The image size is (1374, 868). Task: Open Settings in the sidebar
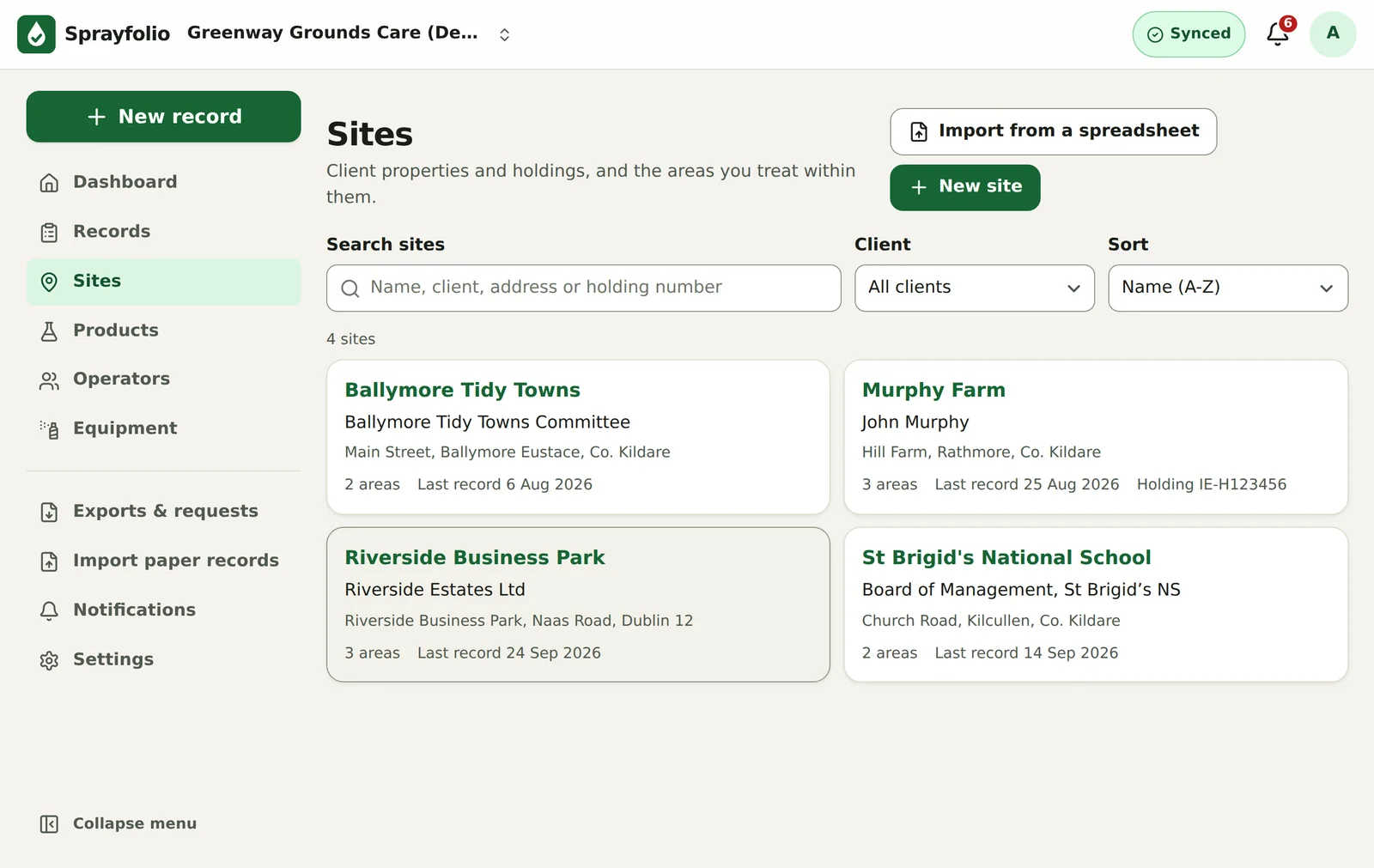pyautogui.click(x=163, y=659)
